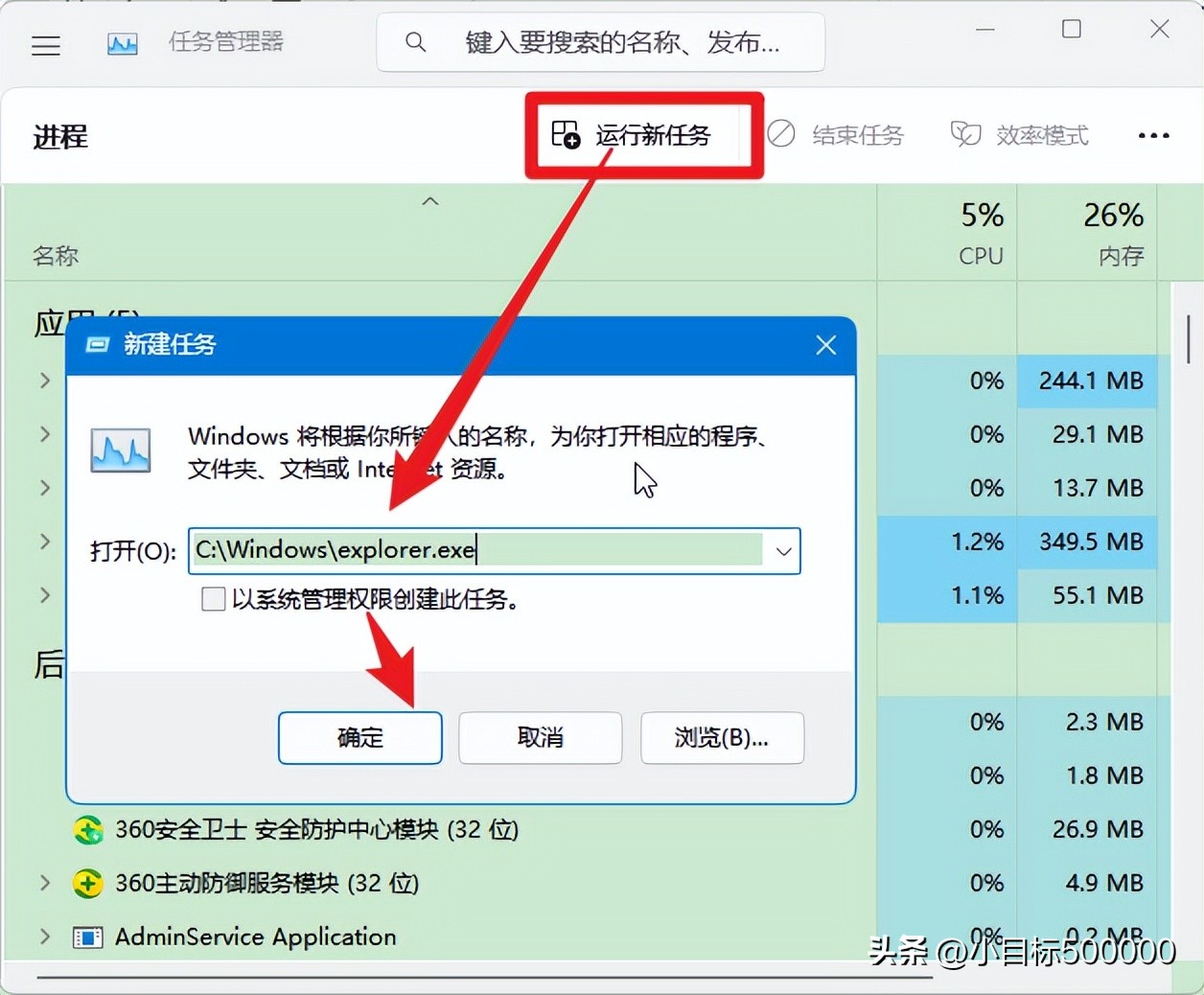This screenshot has width=1204, height=995.
Task: Open the task path dropdown arrow
Action: point(783,551)
